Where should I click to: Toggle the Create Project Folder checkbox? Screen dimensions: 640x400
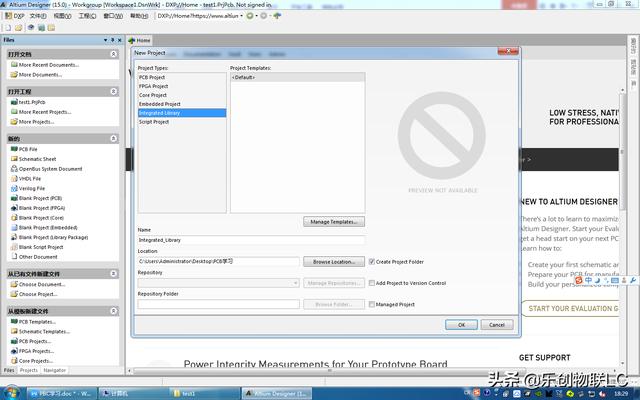[372, 262]
